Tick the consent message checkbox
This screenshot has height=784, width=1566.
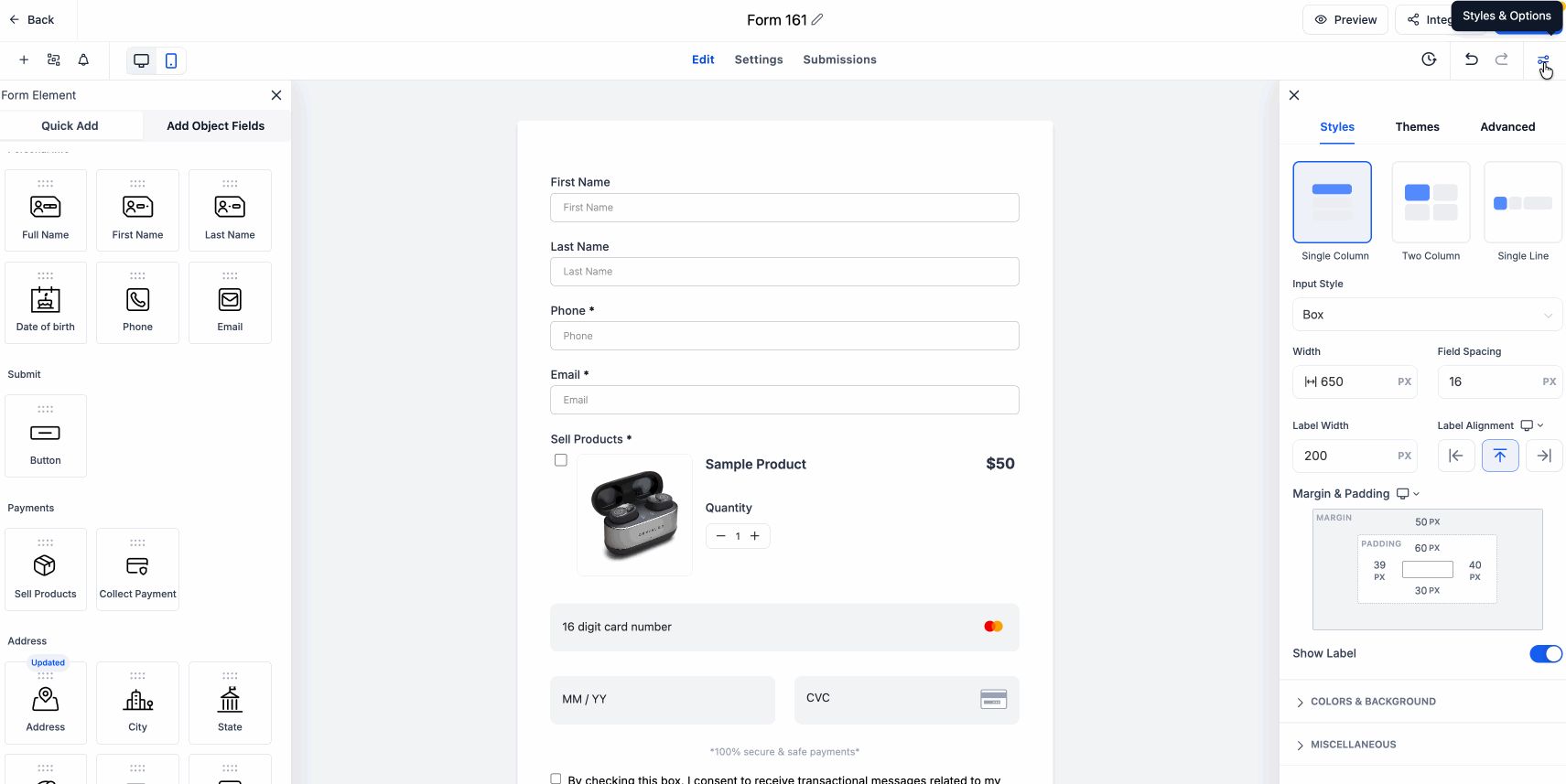[556, 779]
